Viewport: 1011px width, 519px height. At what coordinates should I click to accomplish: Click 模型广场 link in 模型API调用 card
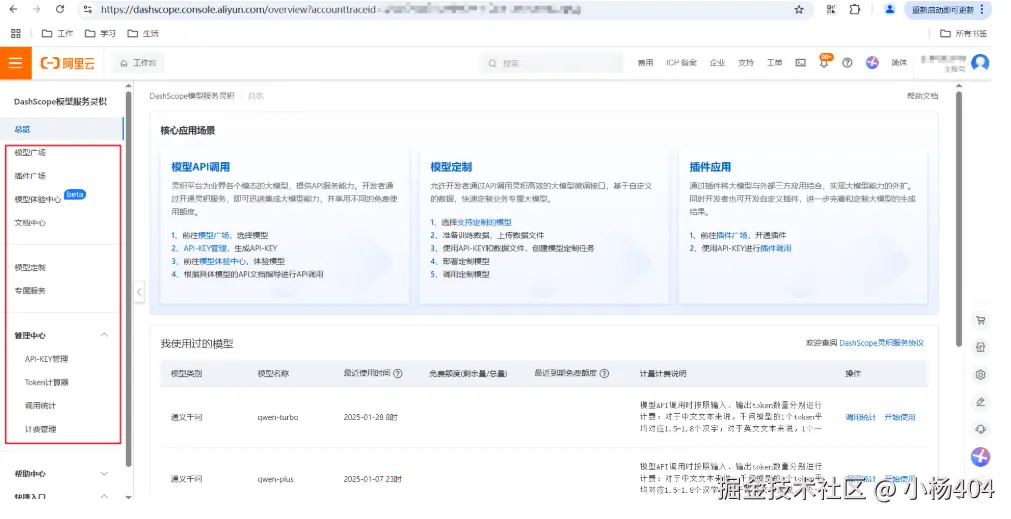214,235
